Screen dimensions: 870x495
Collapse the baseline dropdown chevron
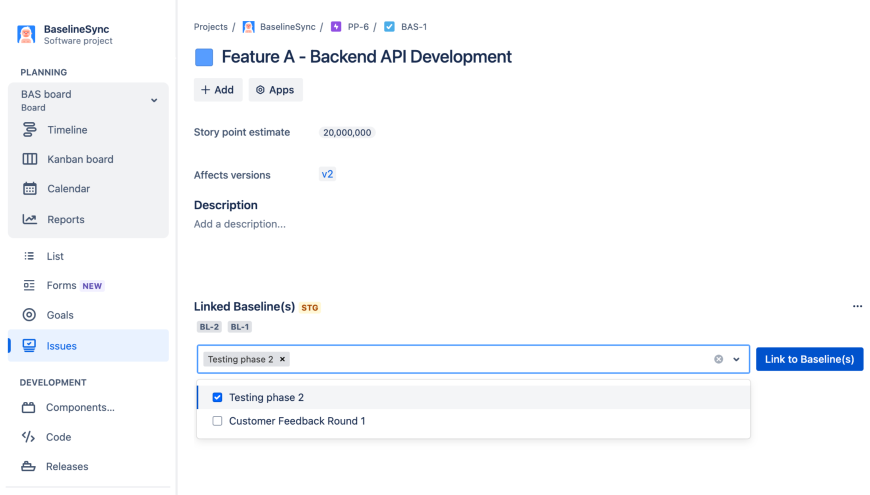point(737,360)
